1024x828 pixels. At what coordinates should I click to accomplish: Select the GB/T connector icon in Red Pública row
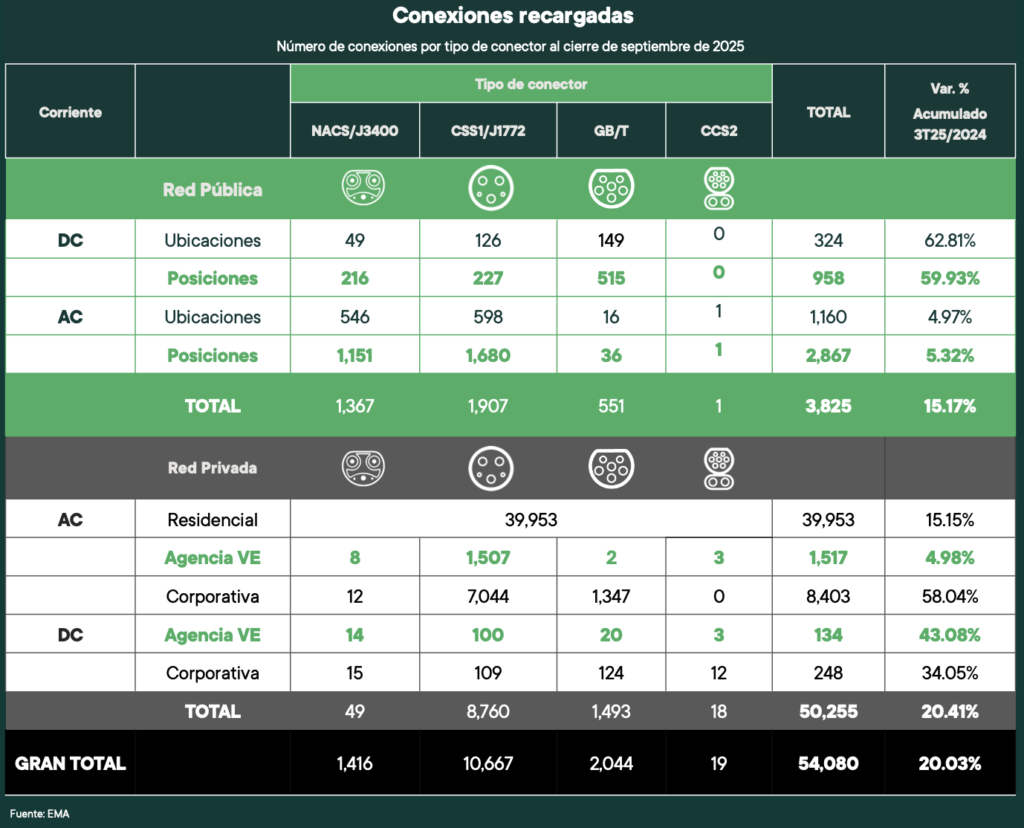[x=611, y=188]
